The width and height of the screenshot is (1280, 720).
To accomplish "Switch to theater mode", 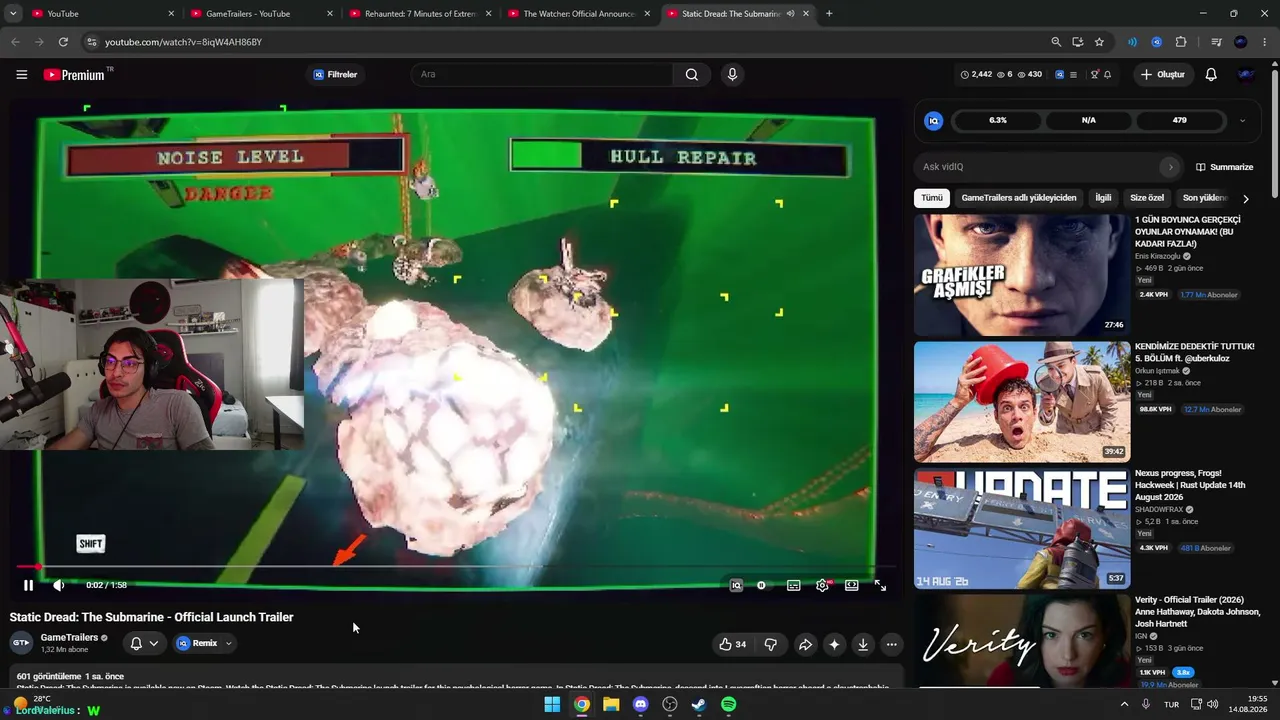I will point(851,586).
